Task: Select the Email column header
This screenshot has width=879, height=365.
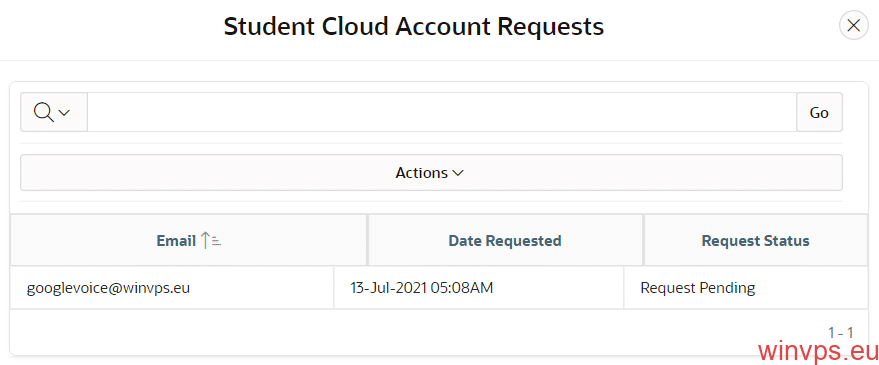Action: pos(188,241)
